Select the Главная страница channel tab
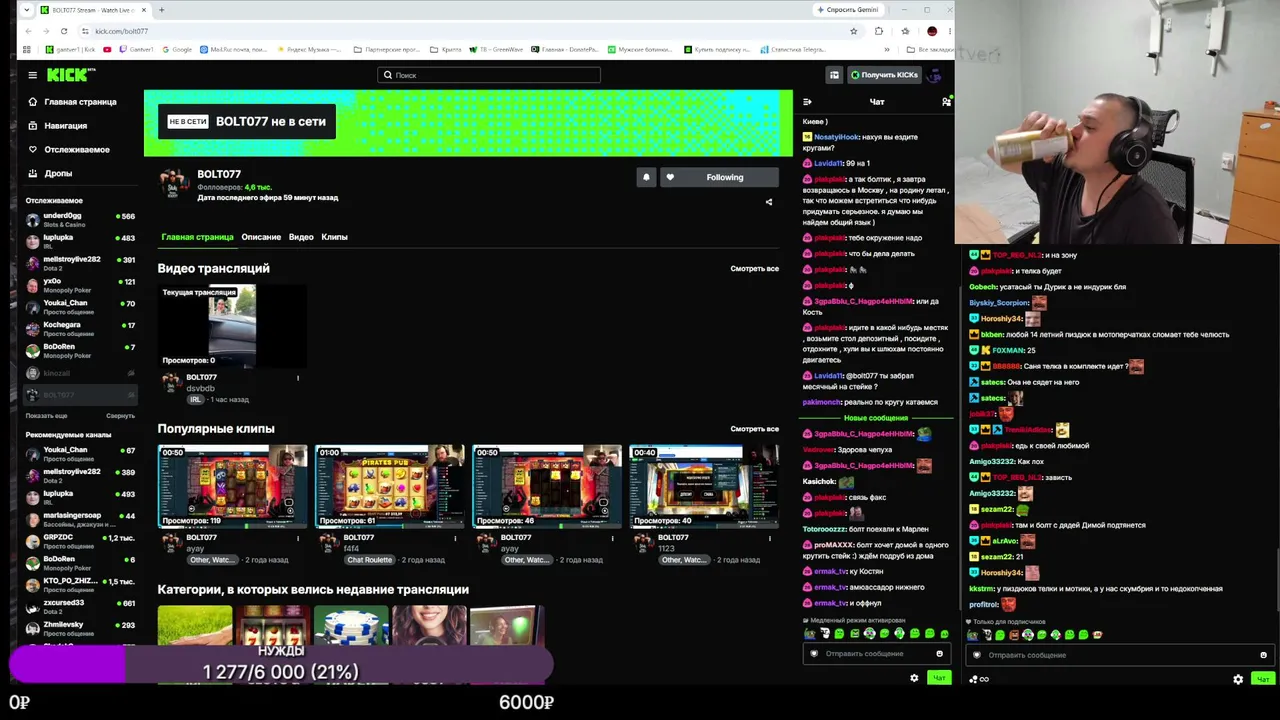 pyautogui.click(x=197, y=237)
